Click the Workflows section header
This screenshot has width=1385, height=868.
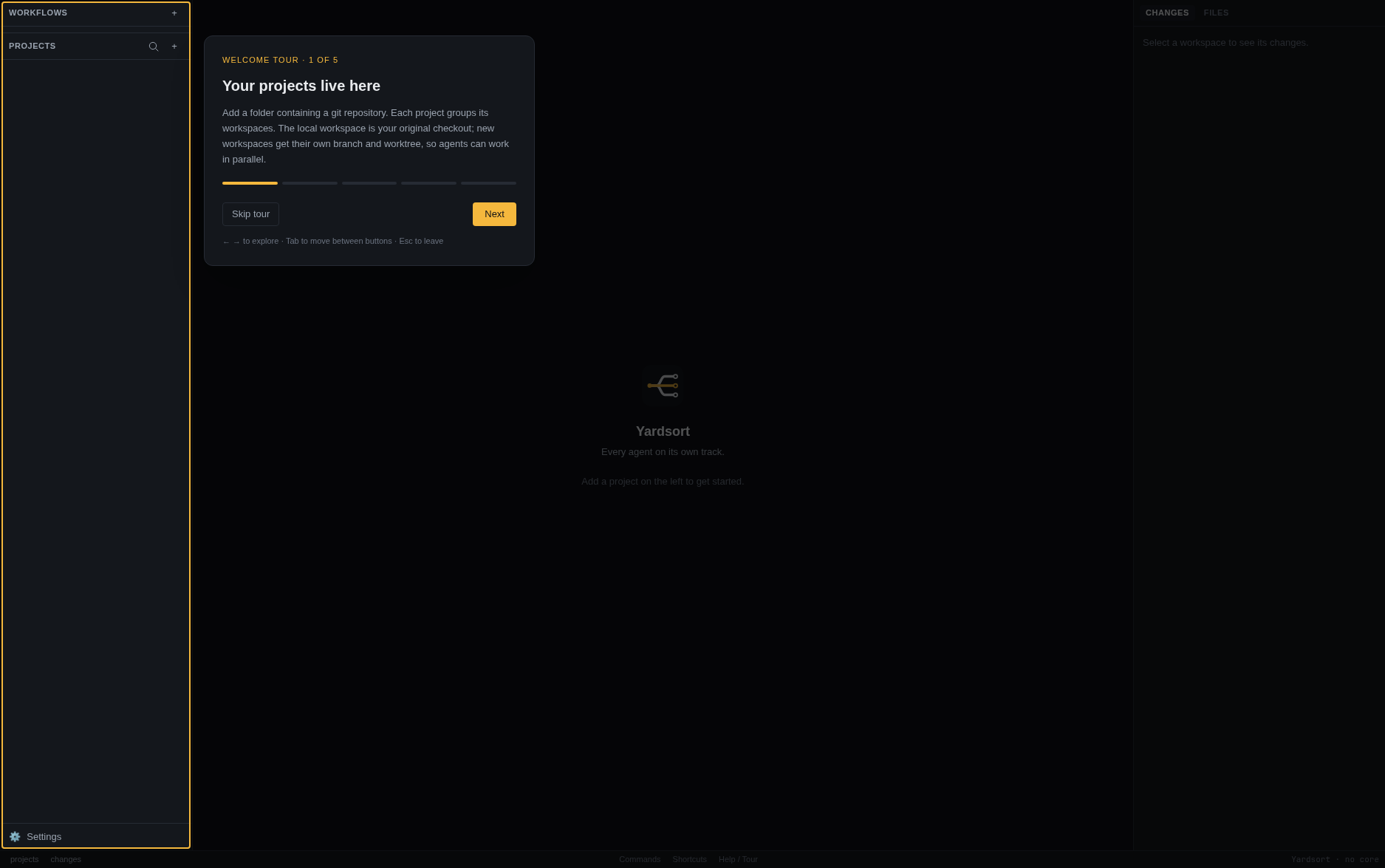pyautogui.click(x=38, y=13)
